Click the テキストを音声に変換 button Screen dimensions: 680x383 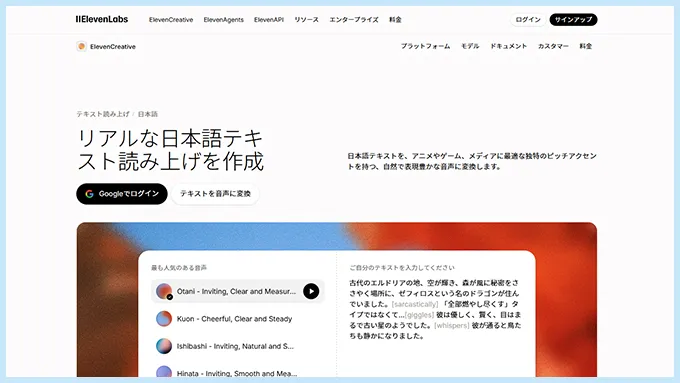pyautogui.click(x=215, y=194)
